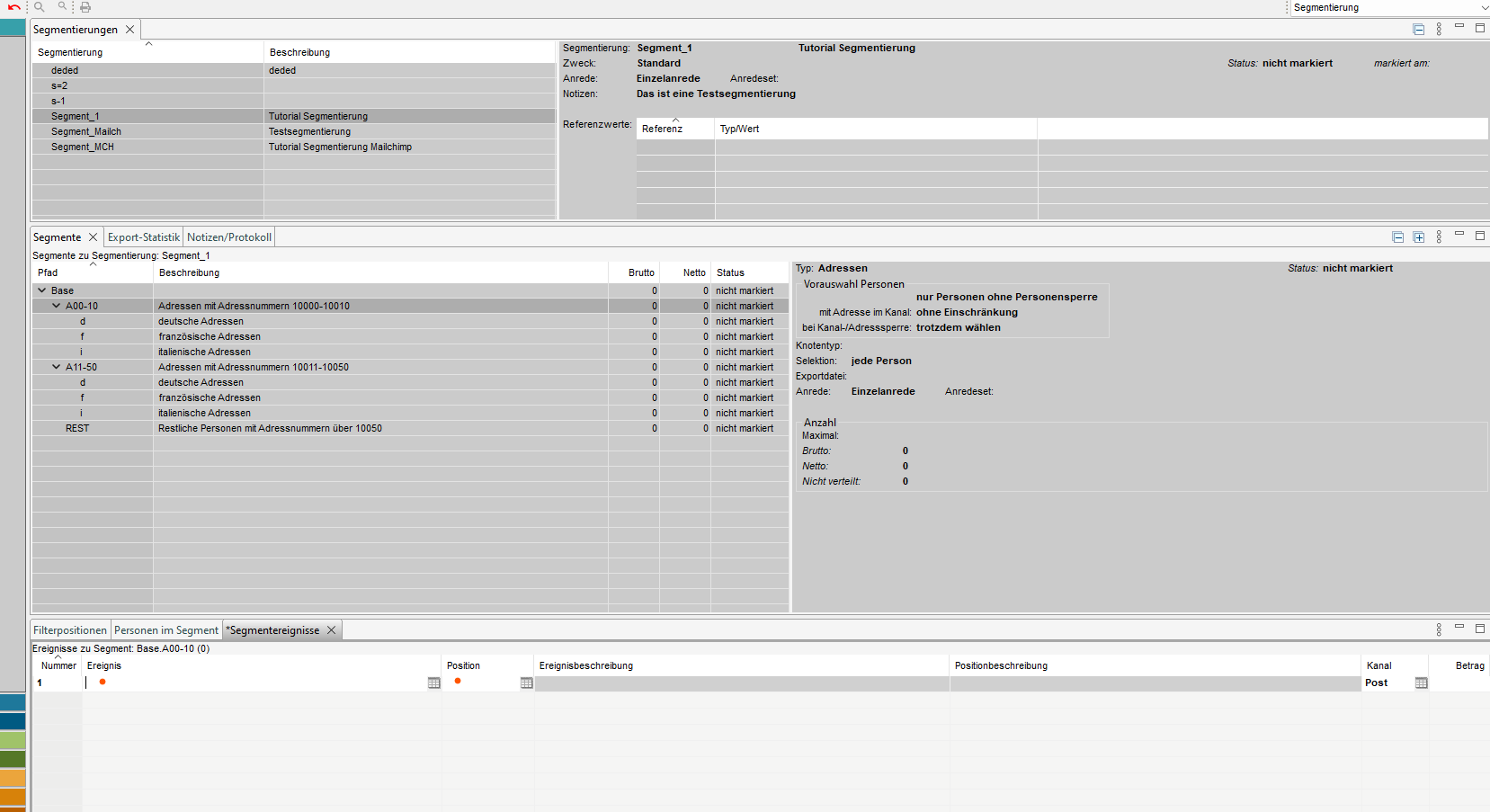Switch to Export-Statistik tab
The image size is (1490, 812).
coord(143,237)
